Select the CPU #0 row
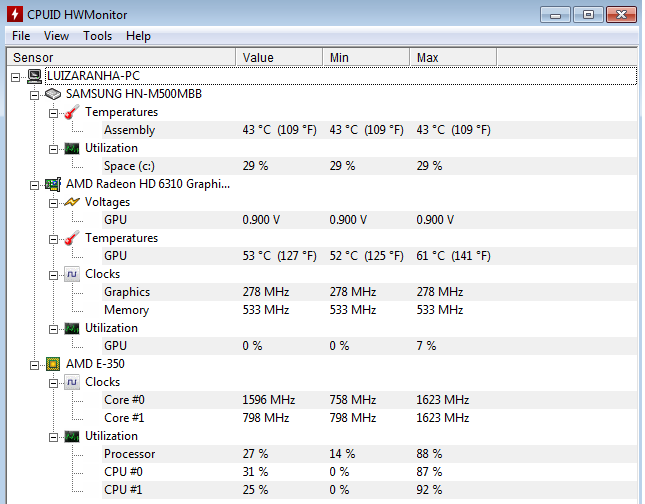Screen dimensions: 645x504 (x=369, y=472)
